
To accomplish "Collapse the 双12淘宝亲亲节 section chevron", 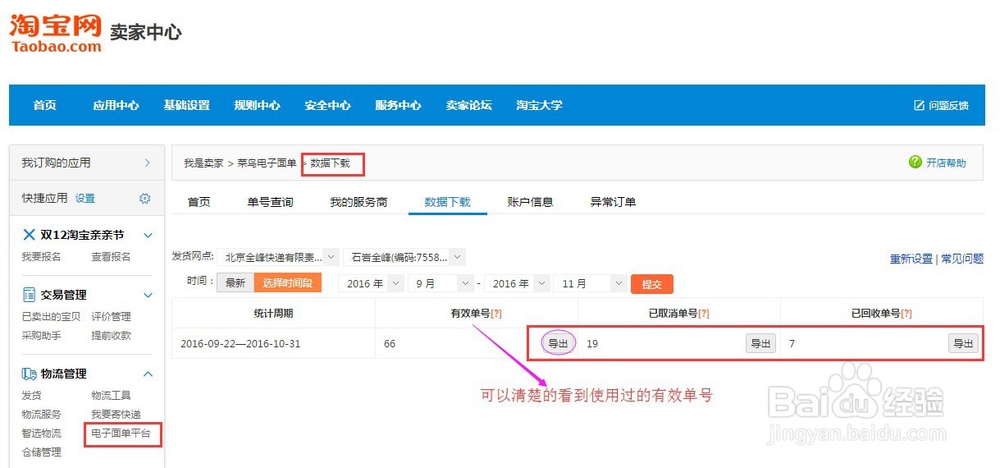I will (148, 235).
